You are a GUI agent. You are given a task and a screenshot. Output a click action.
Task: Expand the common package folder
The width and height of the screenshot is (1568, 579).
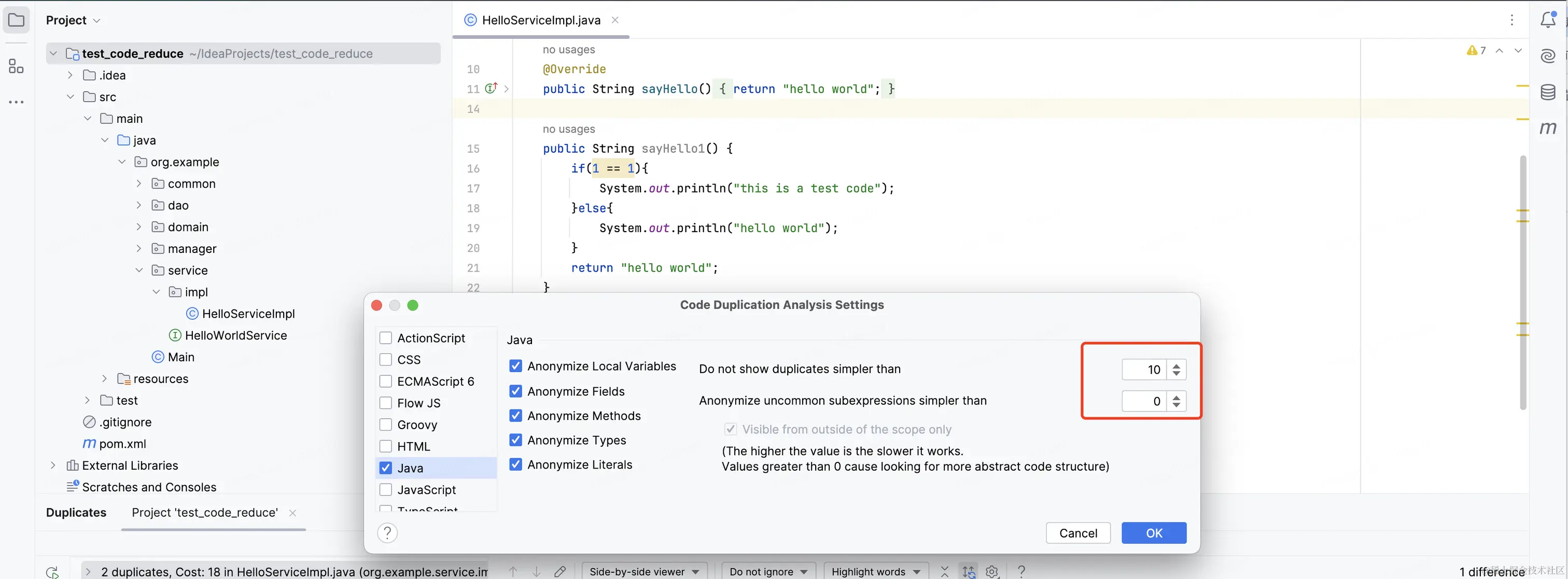(139, 183)
